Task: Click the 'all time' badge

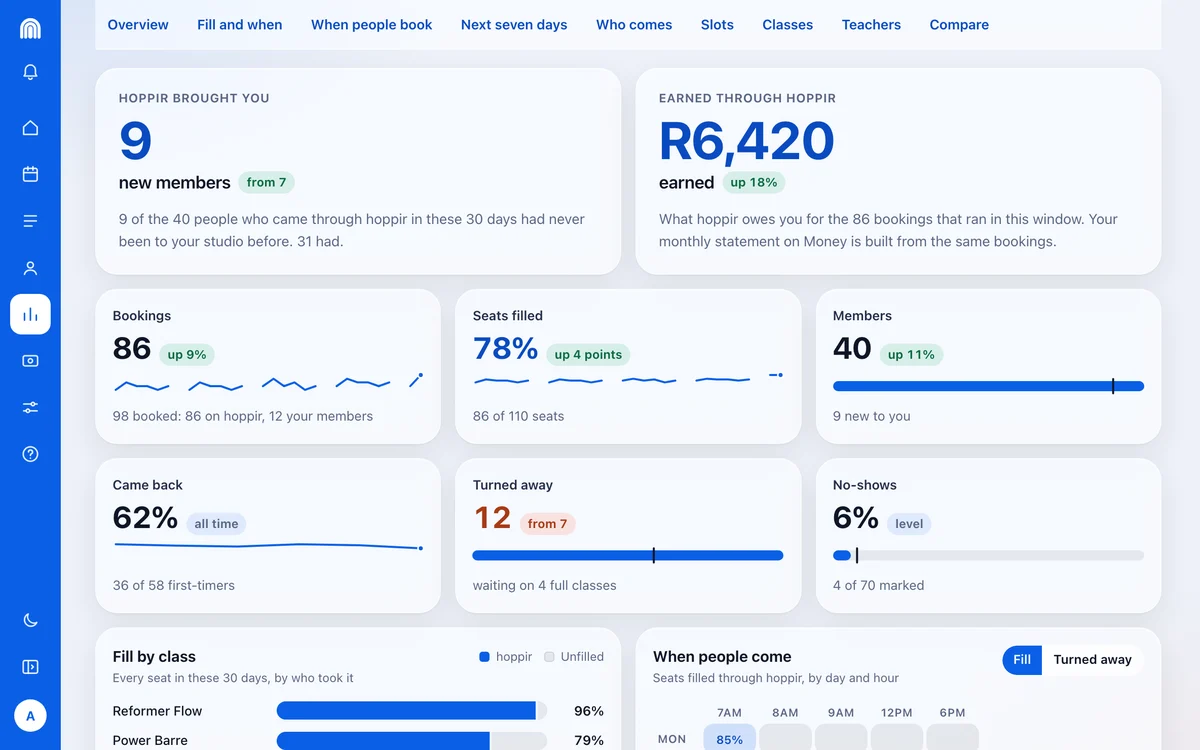Action: (x=216, y=523)
